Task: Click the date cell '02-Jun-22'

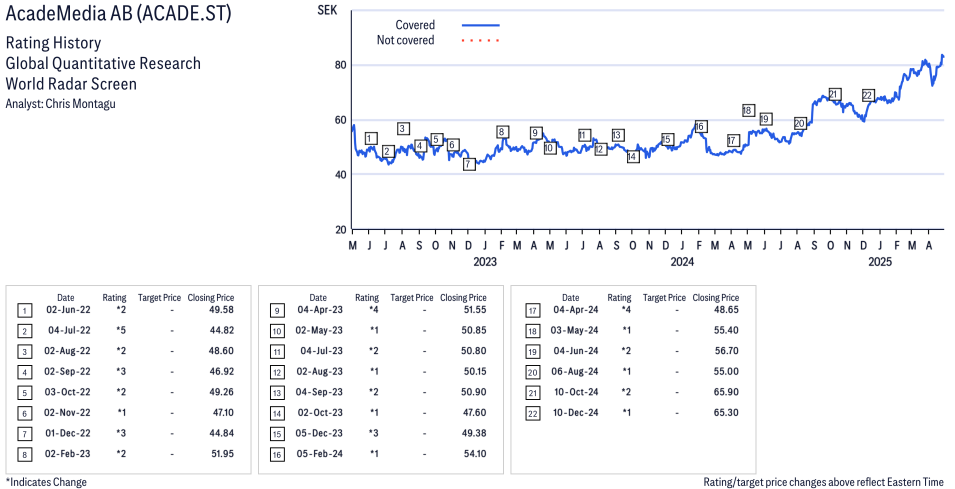Action: point(68,310)
